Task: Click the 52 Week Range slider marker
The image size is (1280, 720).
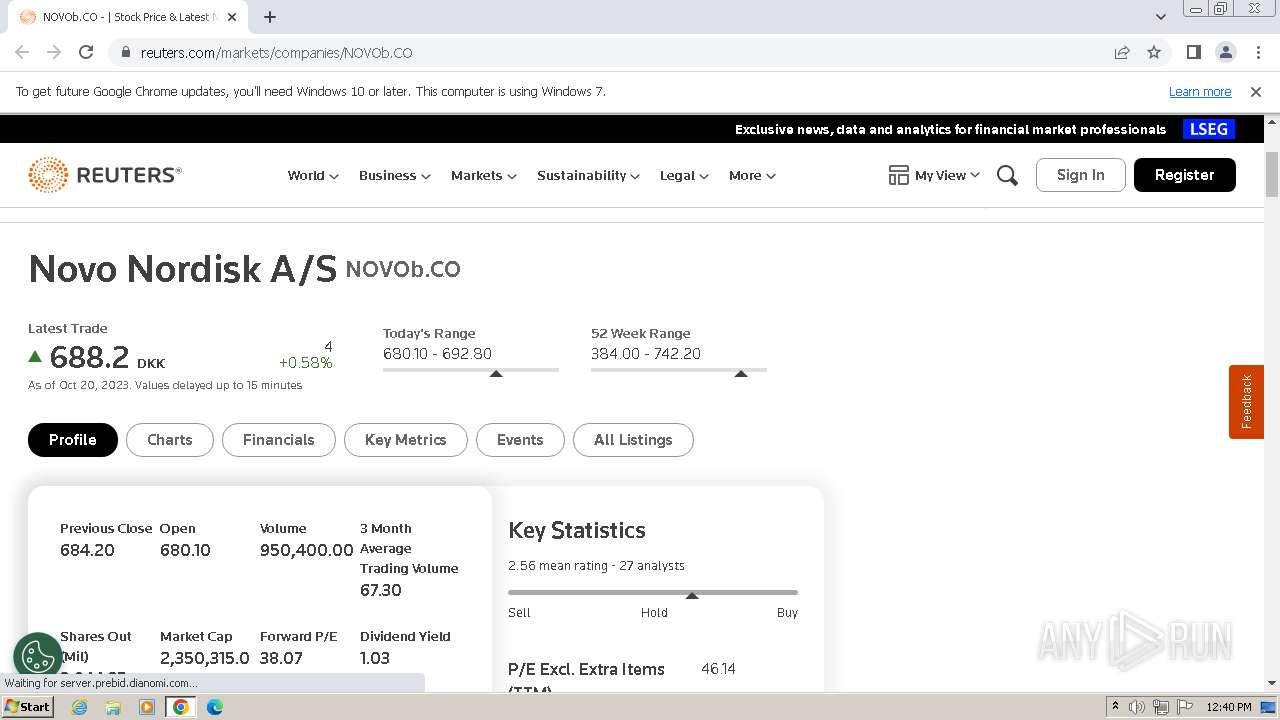Action: coord(741,373)
